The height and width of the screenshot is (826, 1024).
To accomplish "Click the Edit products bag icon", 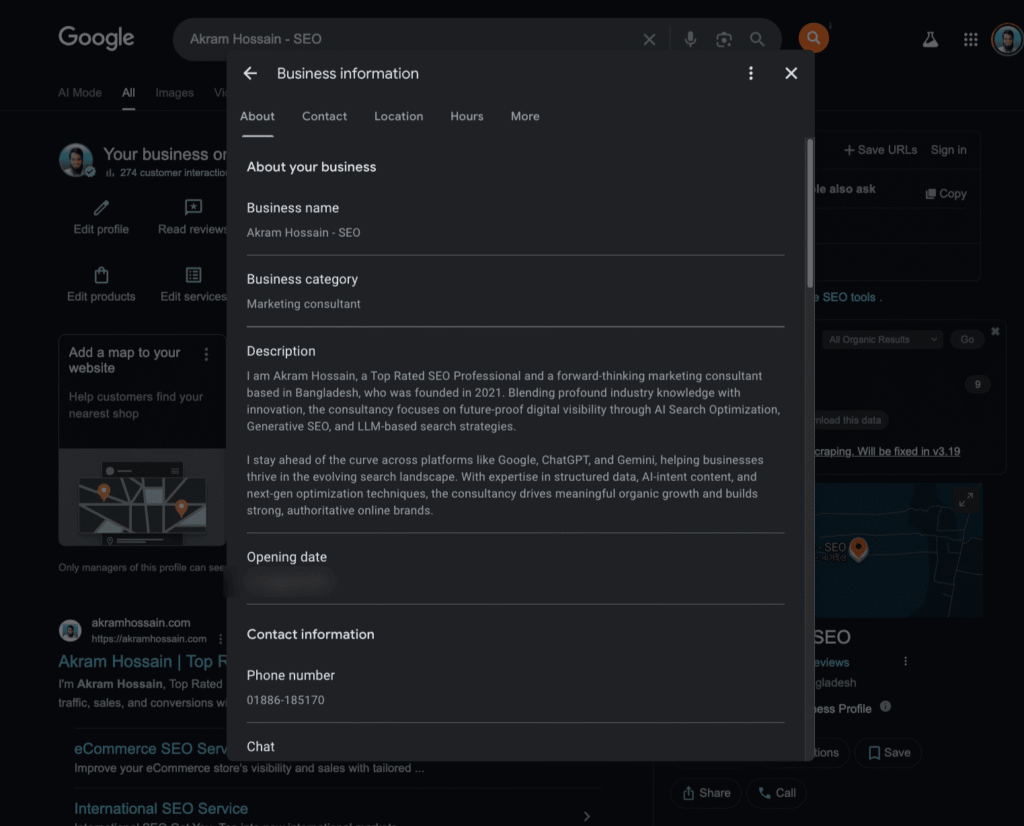I will tap(101, 276).
